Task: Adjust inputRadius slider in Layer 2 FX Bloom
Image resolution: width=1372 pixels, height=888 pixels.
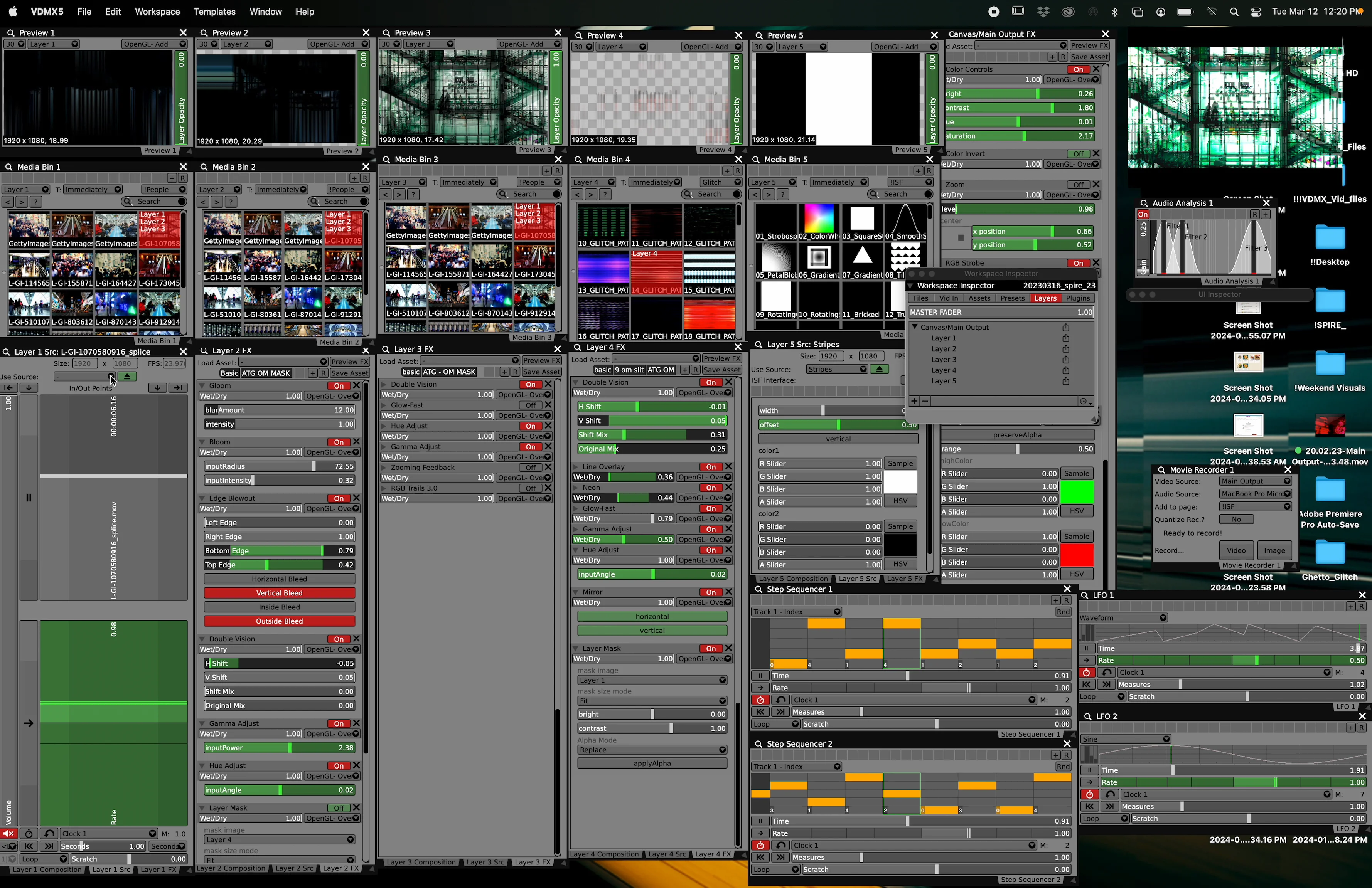Action: tap(279, 466)
